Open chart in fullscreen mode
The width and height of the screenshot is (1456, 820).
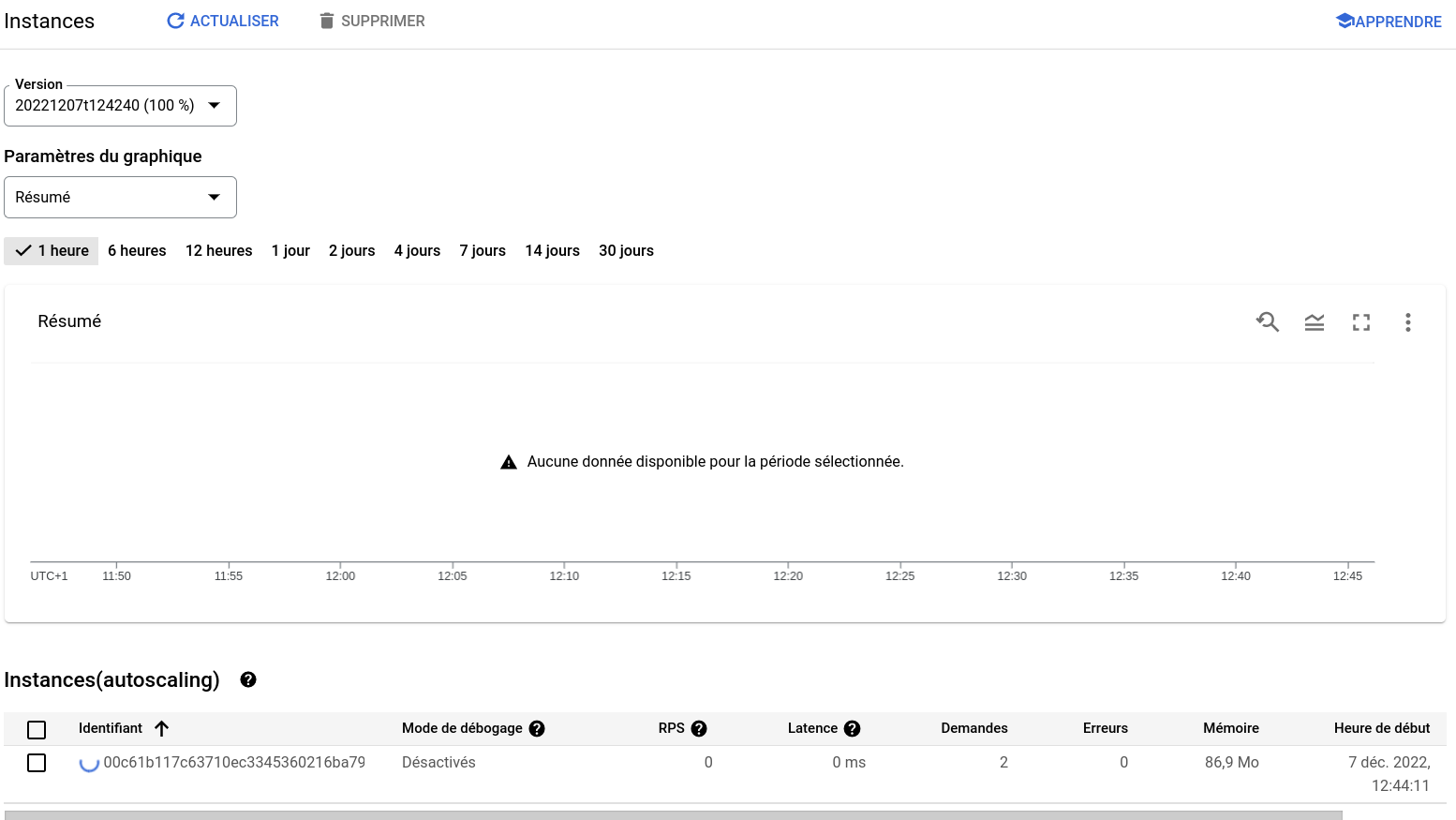(x=1361, y=322)
